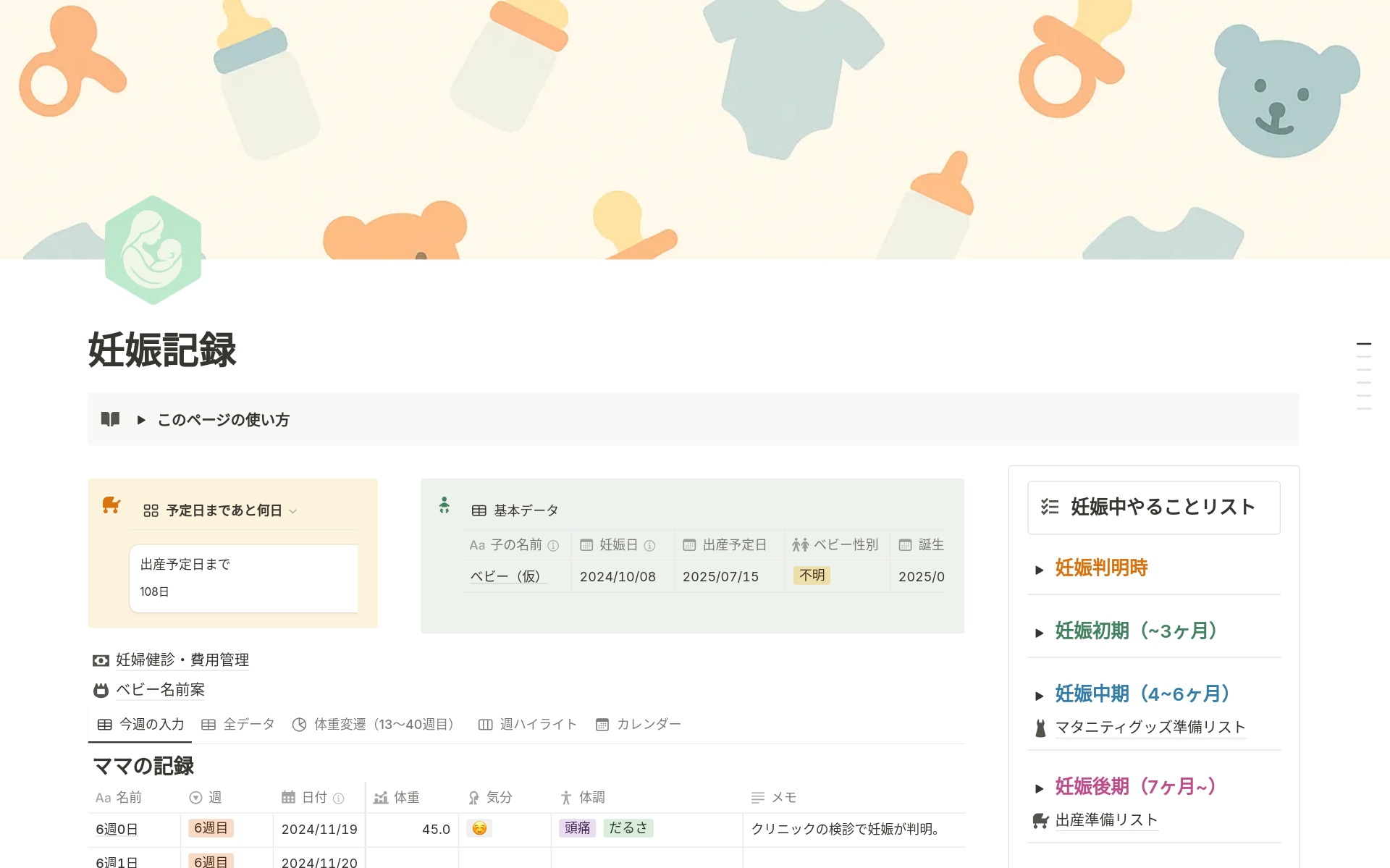
Task: Click the table icon beside 基本データ
Action: point(479,511)
